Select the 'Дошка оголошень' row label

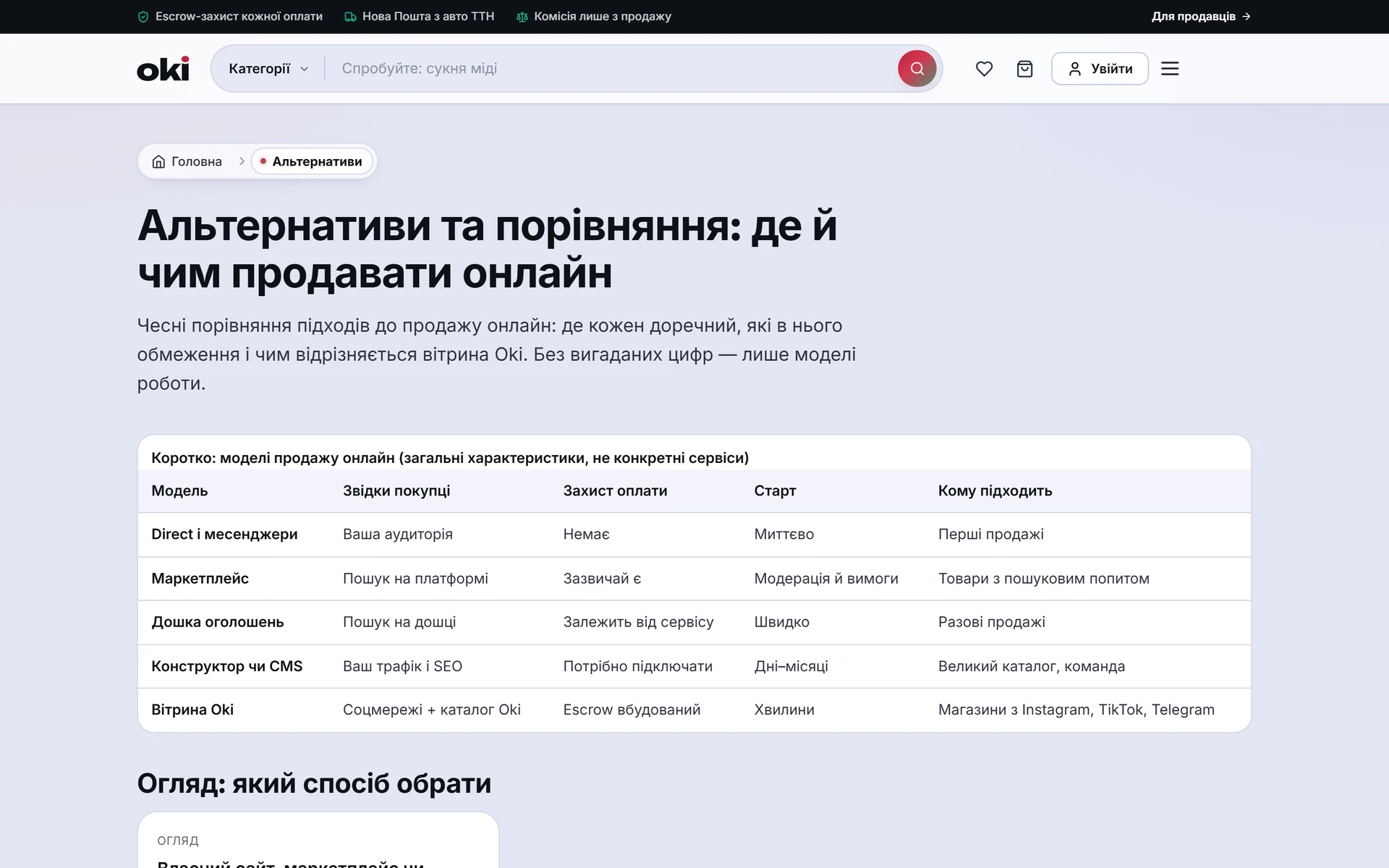point(217,622)
